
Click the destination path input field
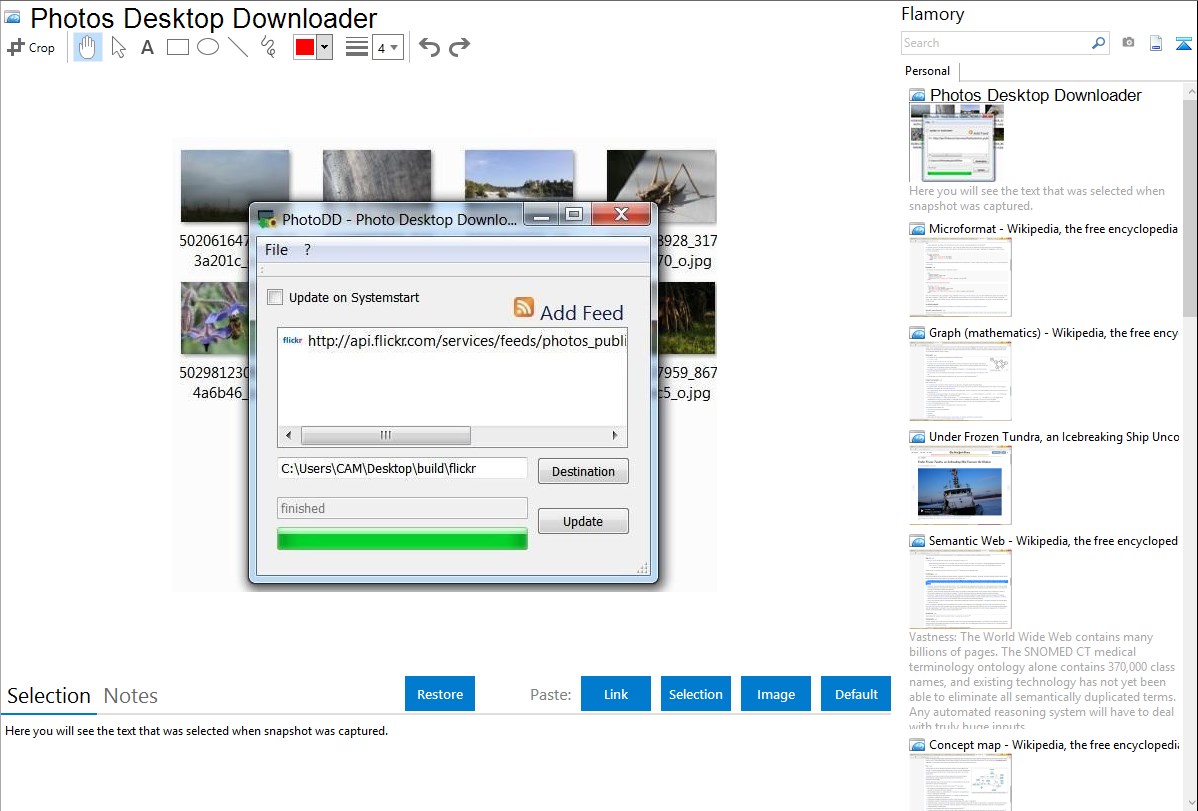[402, 469]
